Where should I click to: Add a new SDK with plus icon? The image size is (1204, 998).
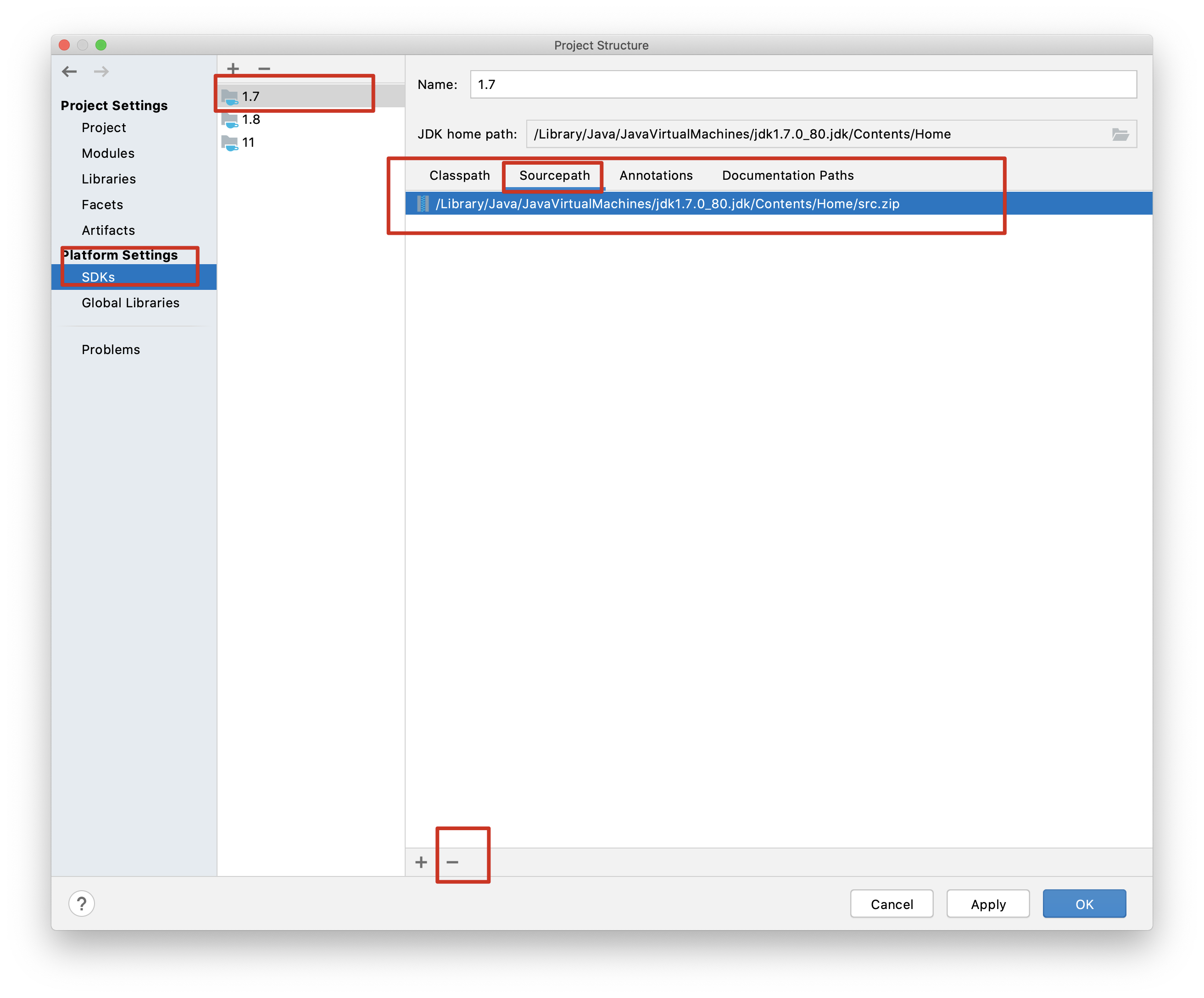point(233,68)
